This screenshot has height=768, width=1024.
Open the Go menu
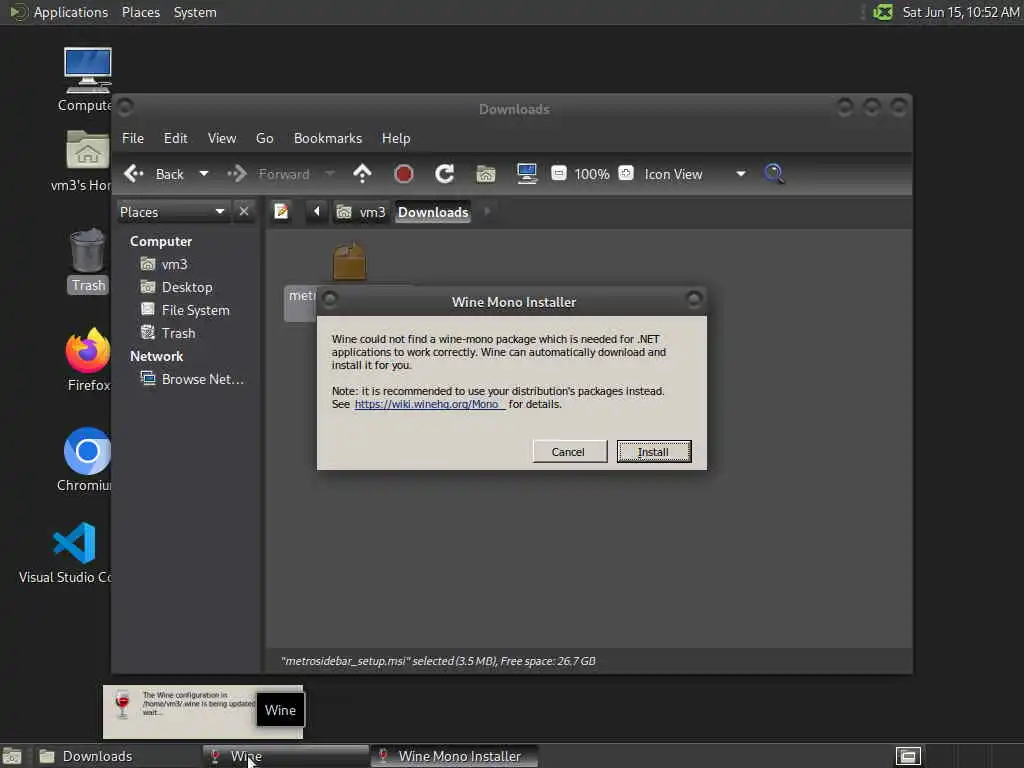click(264, 138)
